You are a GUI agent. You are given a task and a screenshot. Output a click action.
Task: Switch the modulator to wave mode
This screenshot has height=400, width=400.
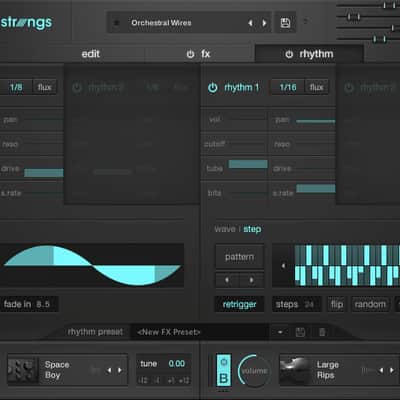225,229
